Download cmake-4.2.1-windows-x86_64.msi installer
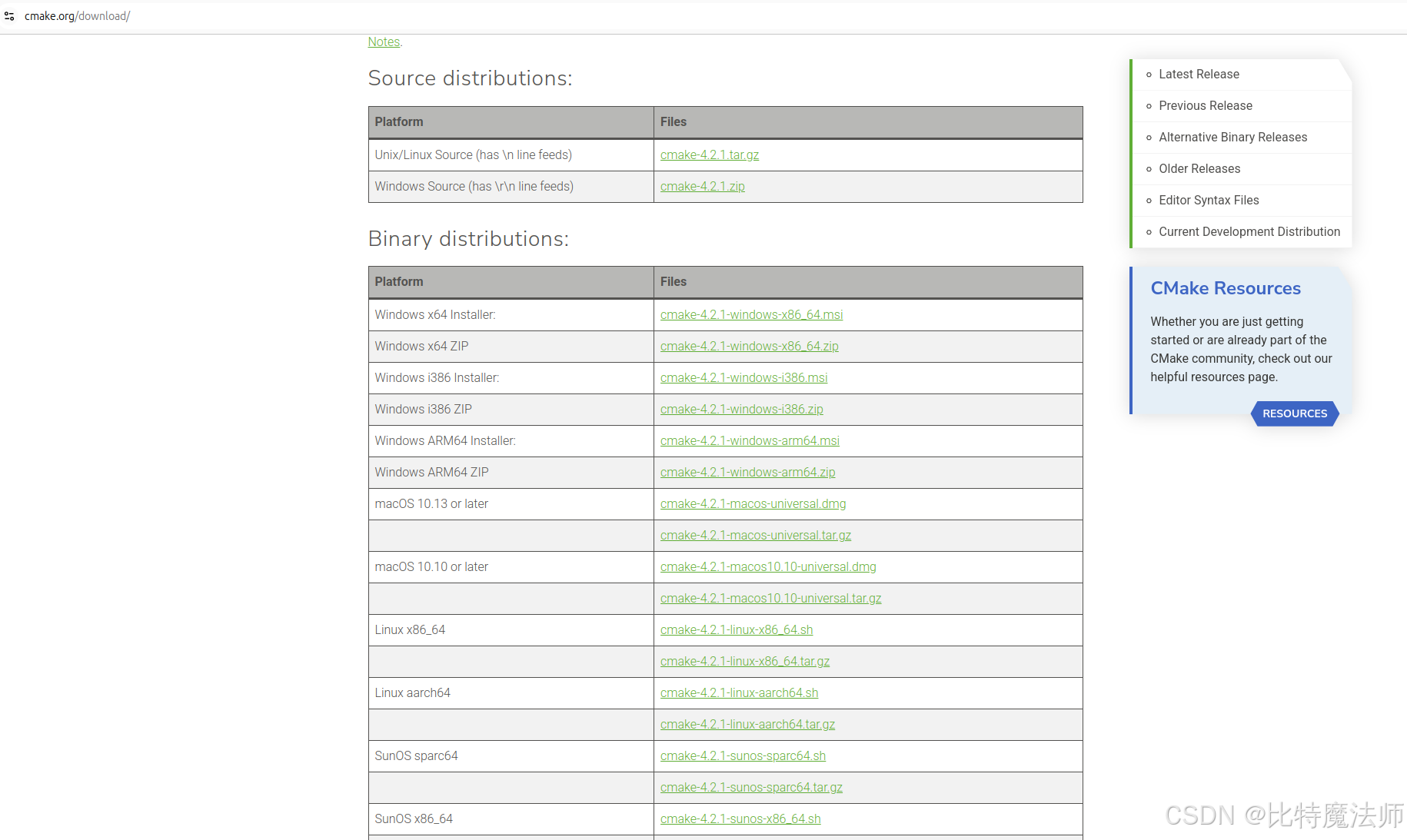 click(x=751, y=315)
